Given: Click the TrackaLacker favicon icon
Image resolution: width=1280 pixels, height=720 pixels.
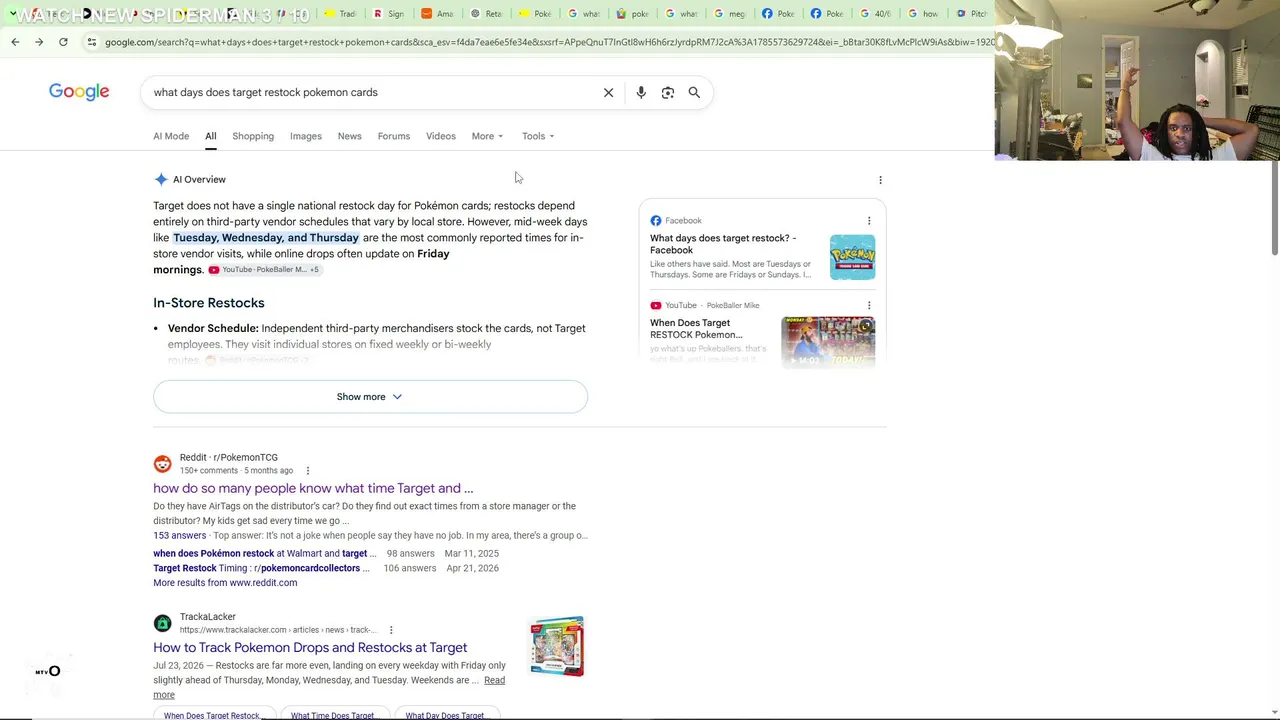Looking at the screenshot, I should pos(162,623).
